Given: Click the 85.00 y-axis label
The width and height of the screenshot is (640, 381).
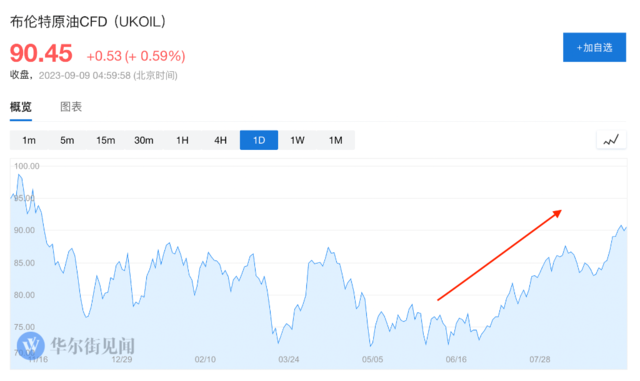Looking at the screenshot, I should [x=24, y=263].
